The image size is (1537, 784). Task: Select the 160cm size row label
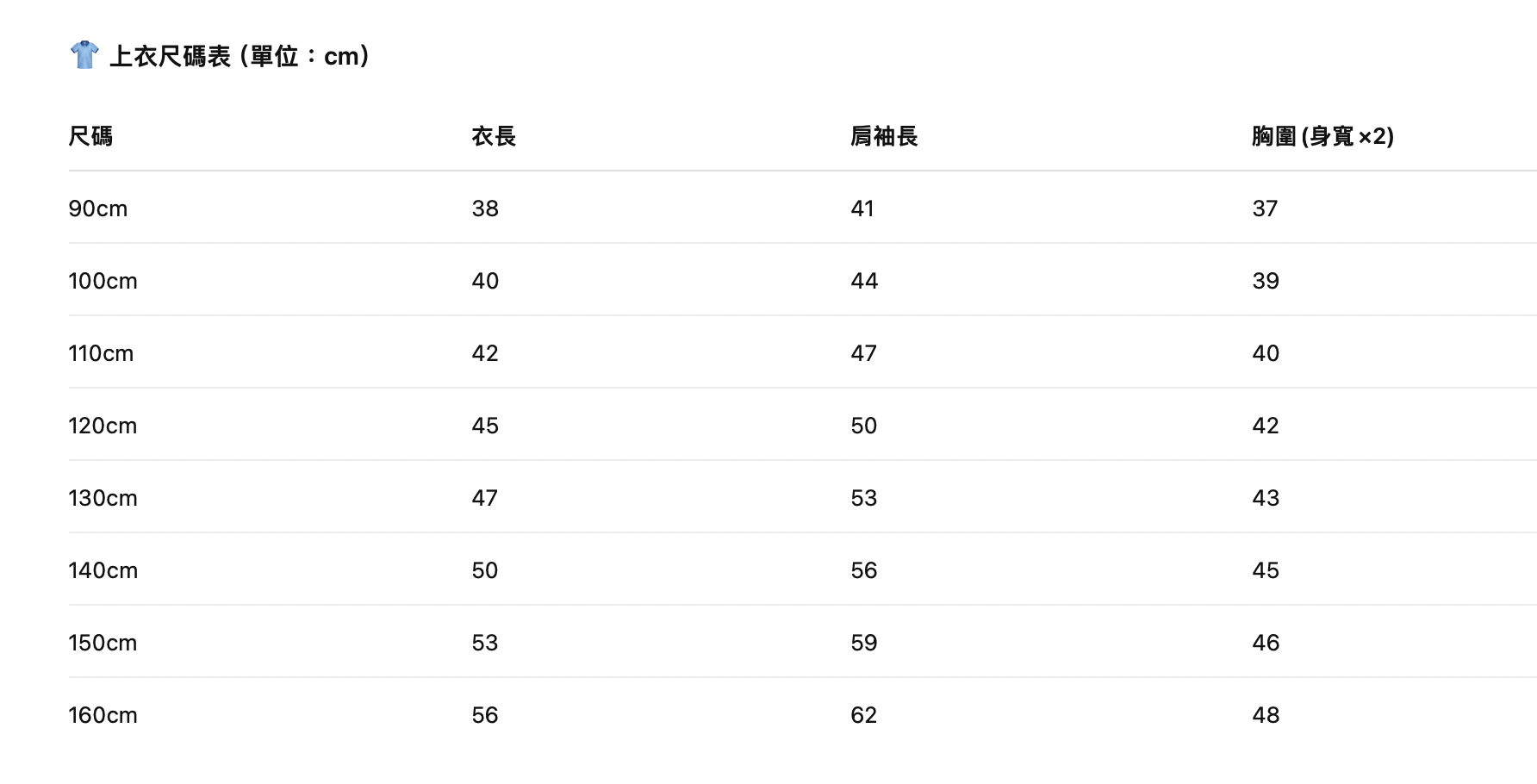pyautogui.click(x=103, y=715)
